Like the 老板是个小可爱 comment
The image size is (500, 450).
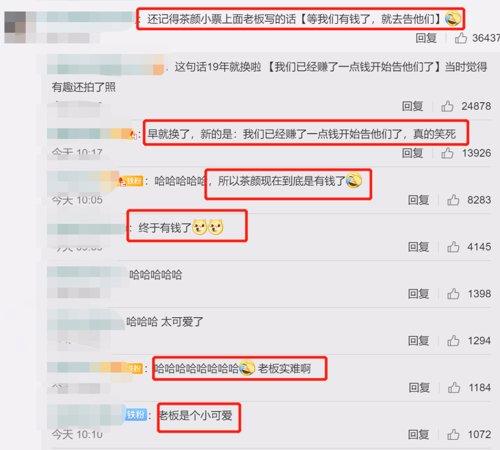(x=453, y=435)
